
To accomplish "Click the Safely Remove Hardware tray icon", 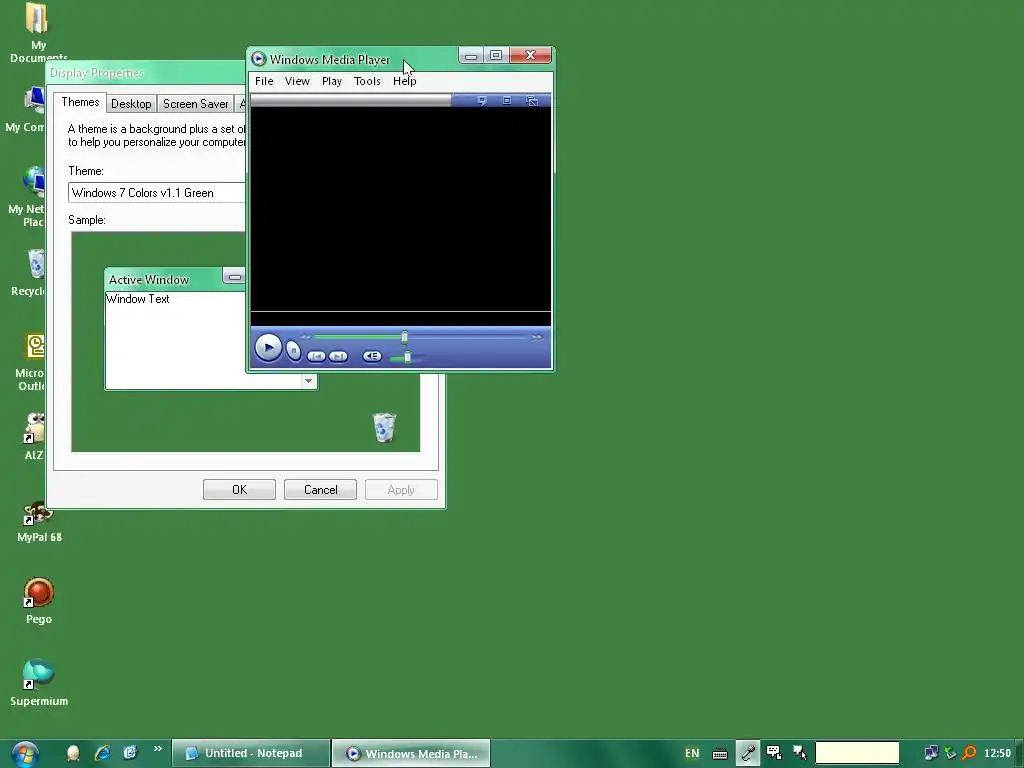I will click(x=951, y=753).
